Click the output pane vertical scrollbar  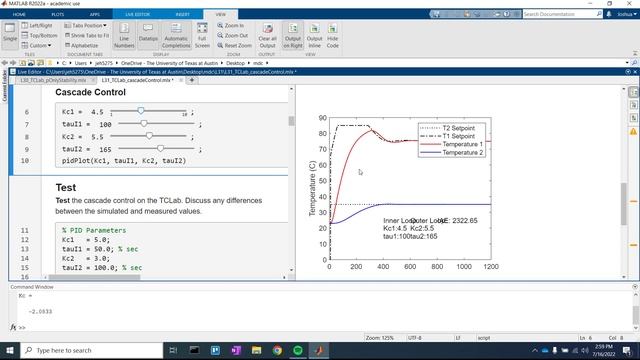tap(623, 204)
